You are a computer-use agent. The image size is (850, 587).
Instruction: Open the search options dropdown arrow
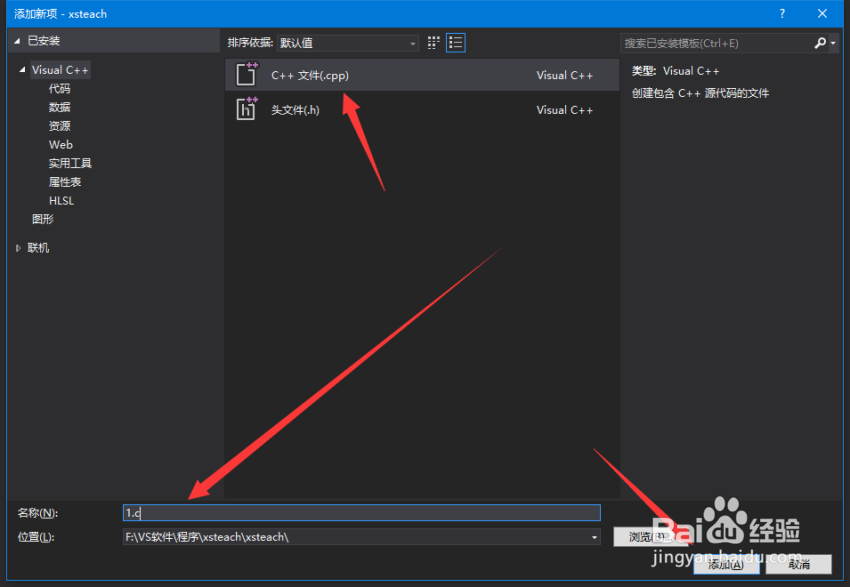[x=833, y=43]
